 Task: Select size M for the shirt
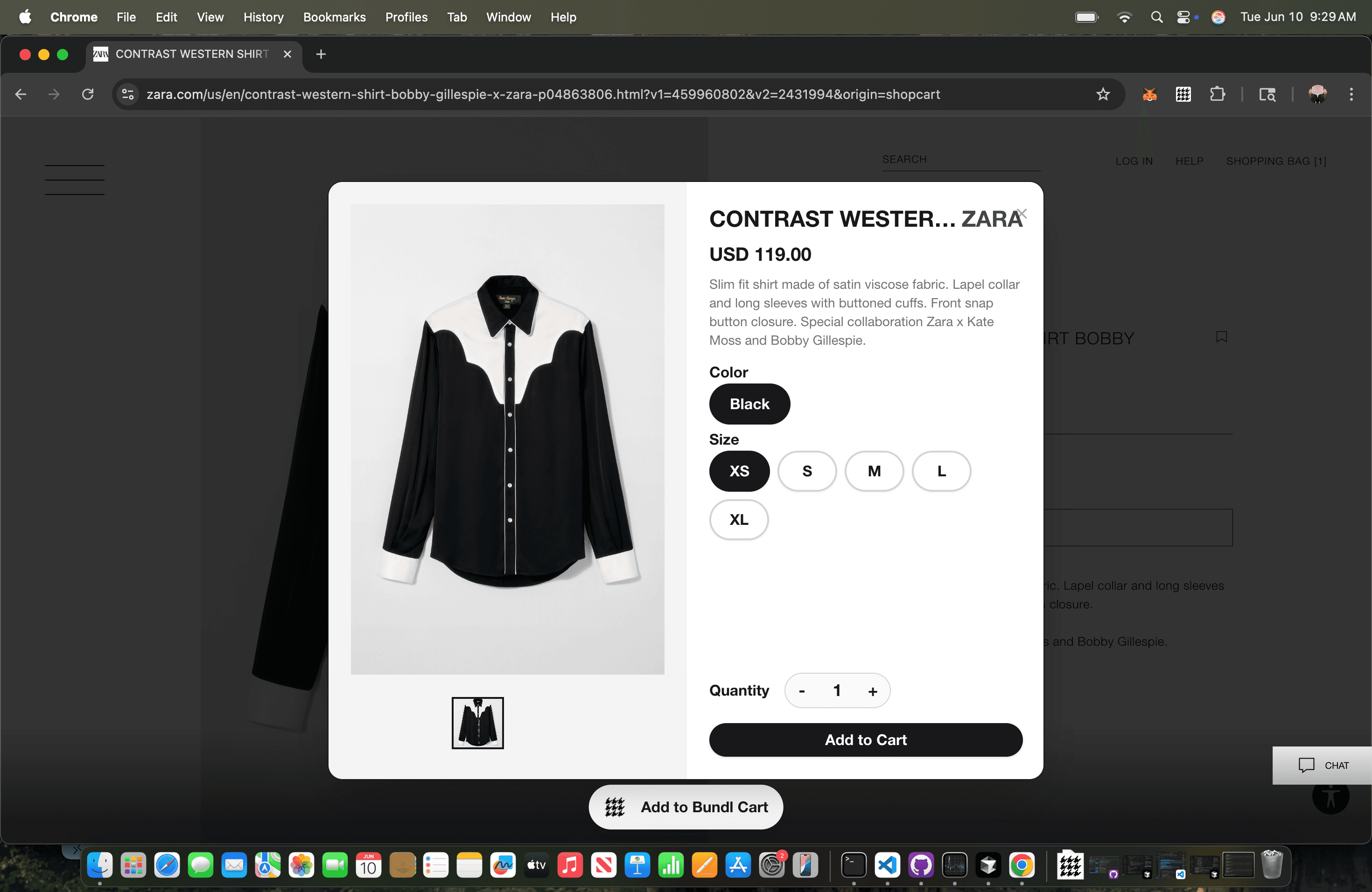pyautogui.click(x=874, y=471)
